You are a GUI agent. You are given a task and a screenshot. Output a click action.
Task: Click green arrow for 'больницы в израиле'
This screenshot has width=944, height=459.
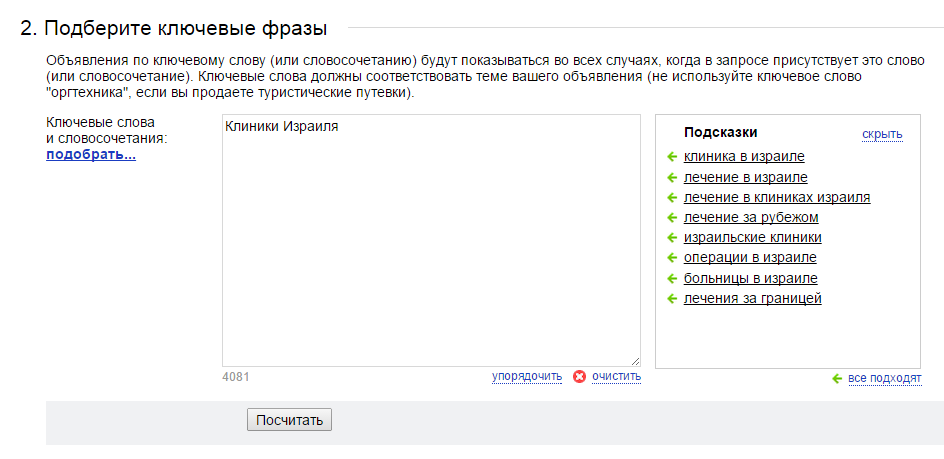pos(672,278)
